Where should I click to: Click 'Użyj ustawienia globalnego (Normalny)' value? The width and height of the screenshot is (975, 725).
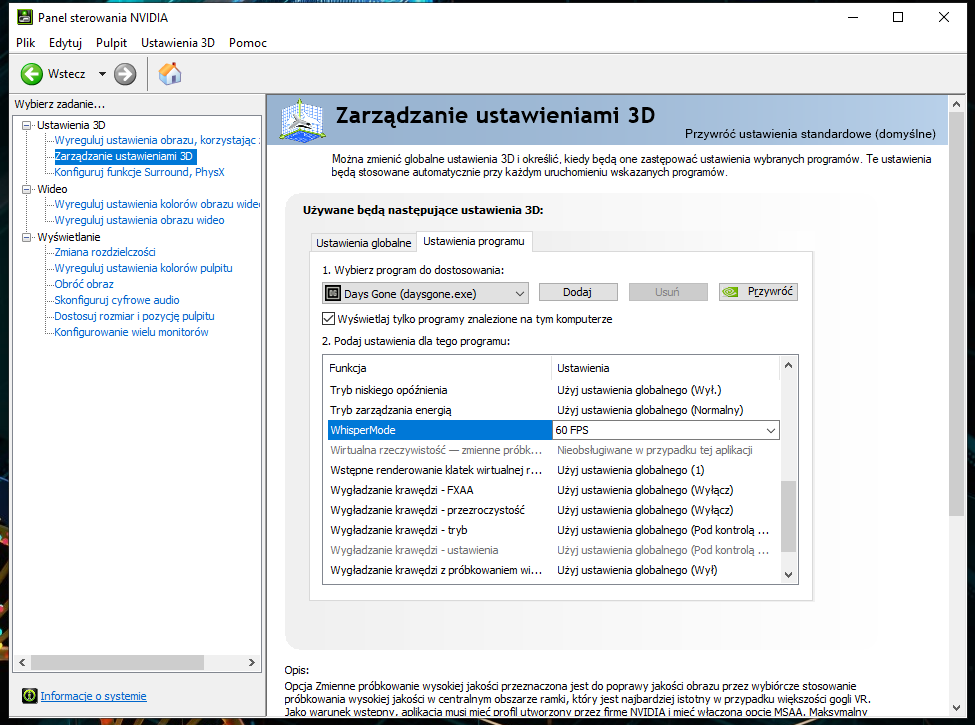click(650, 410)
